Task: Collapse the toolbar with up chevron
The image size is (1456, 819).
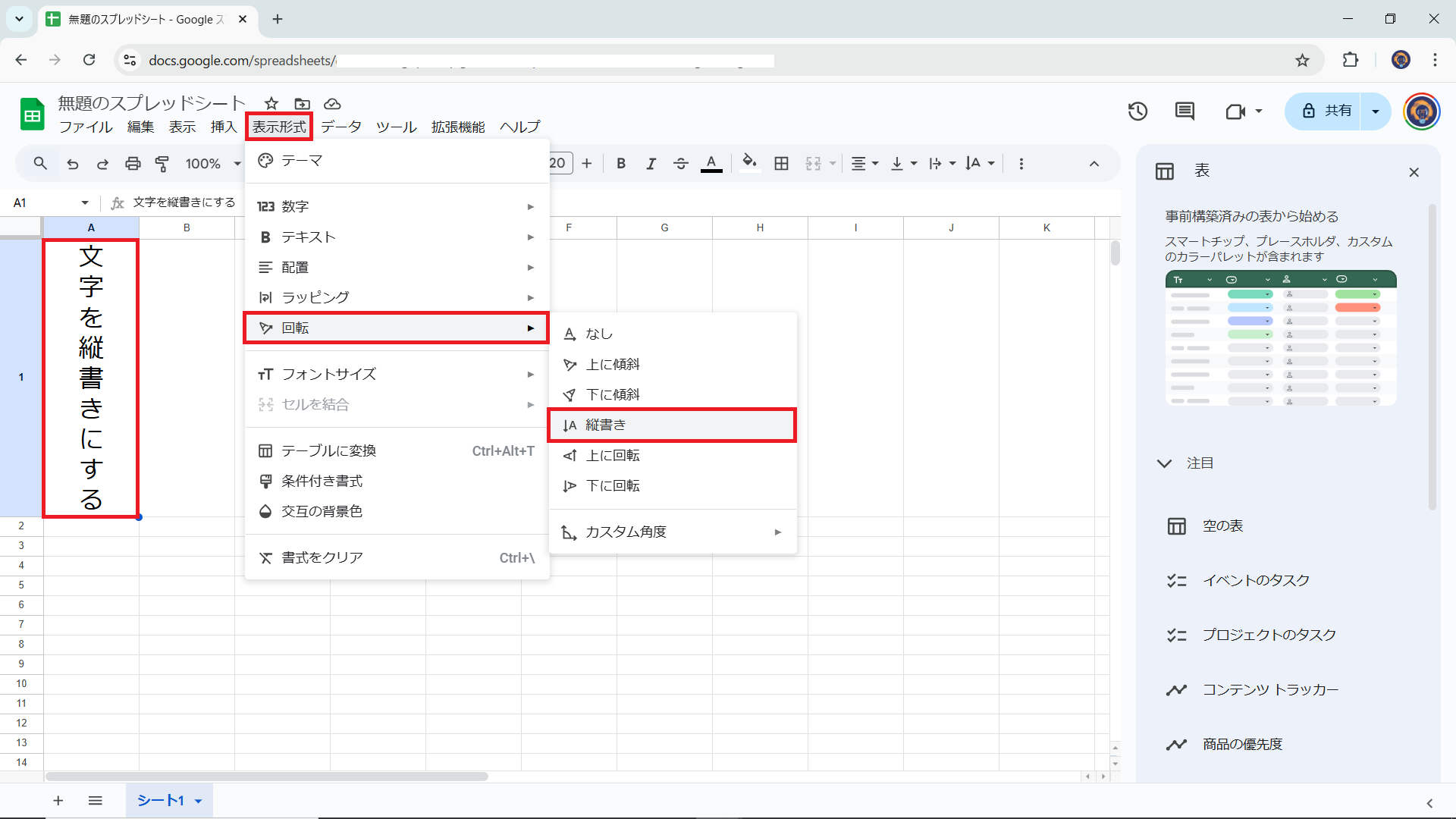Action: coord(1094,163)
